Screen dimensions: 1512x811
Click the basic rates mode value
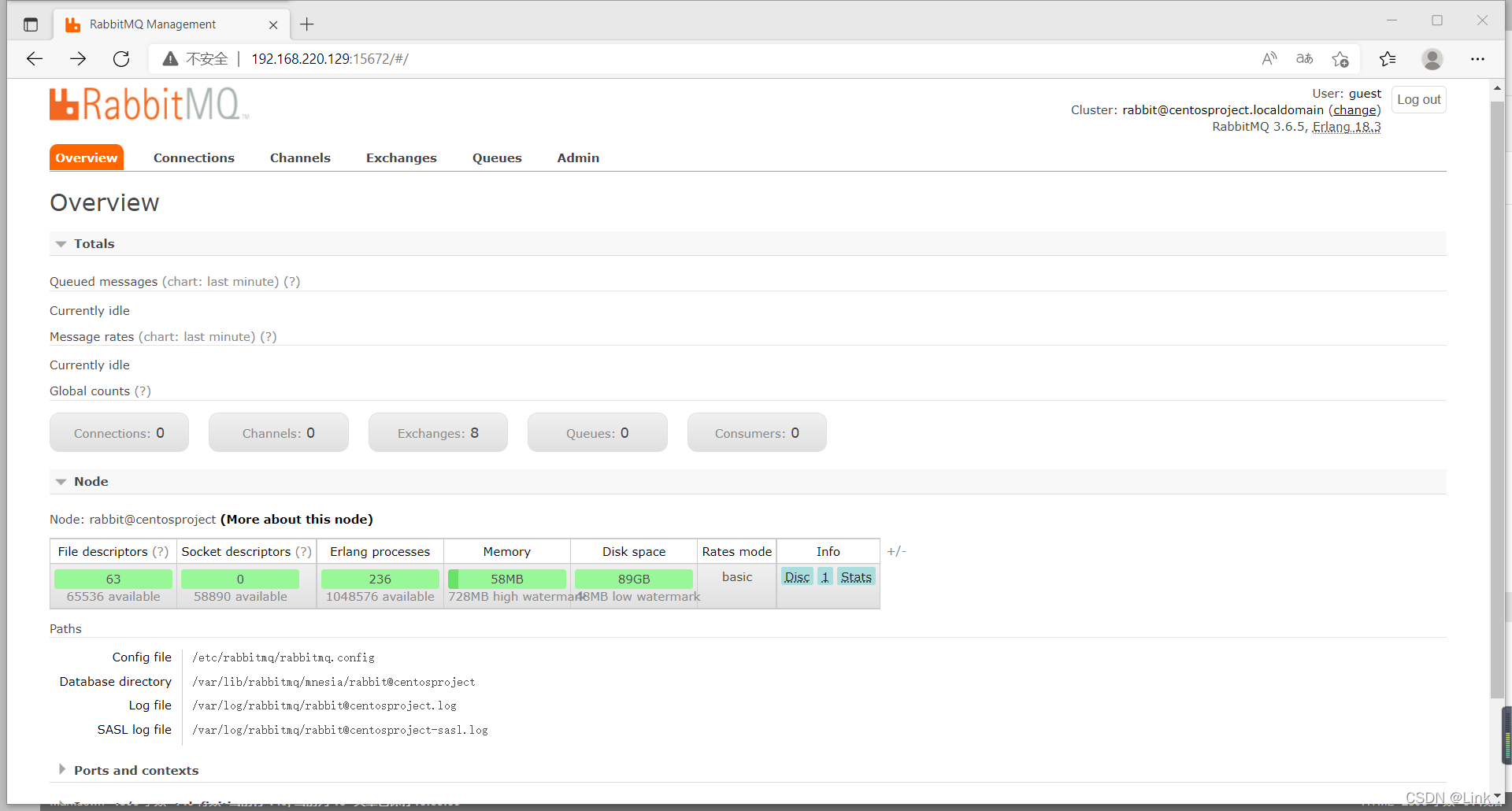pyautogui.click(x=737, y=577)
